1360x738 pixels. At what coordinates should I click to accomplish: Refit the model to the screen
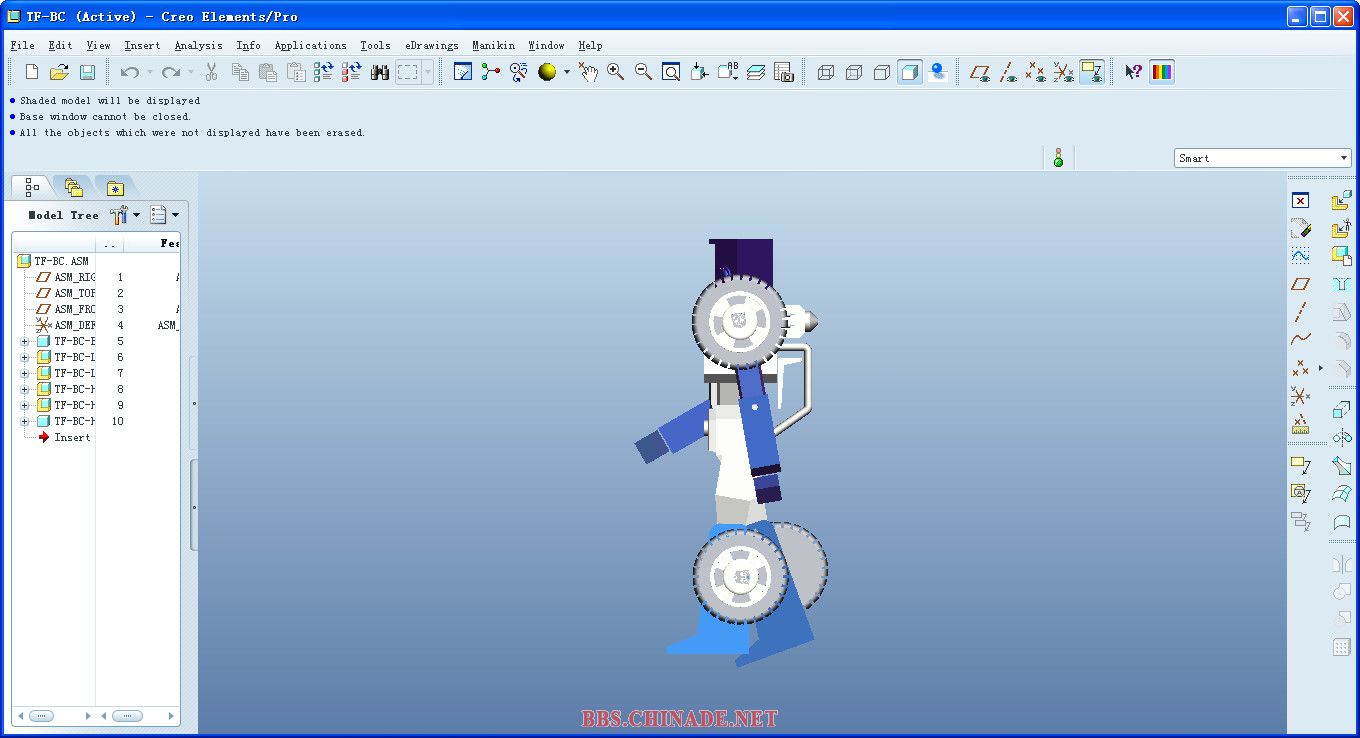point(672,72)
